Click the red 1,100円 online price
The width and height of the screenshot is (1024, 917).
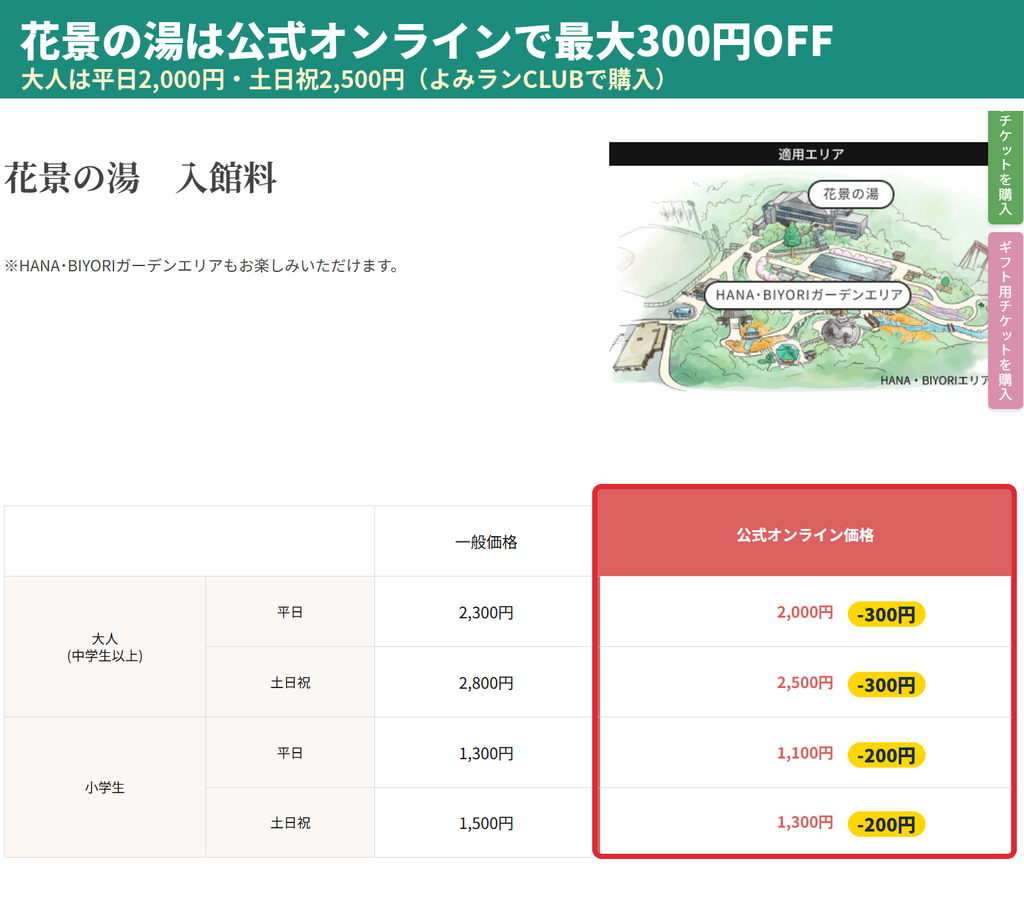(x=805, y=753)
